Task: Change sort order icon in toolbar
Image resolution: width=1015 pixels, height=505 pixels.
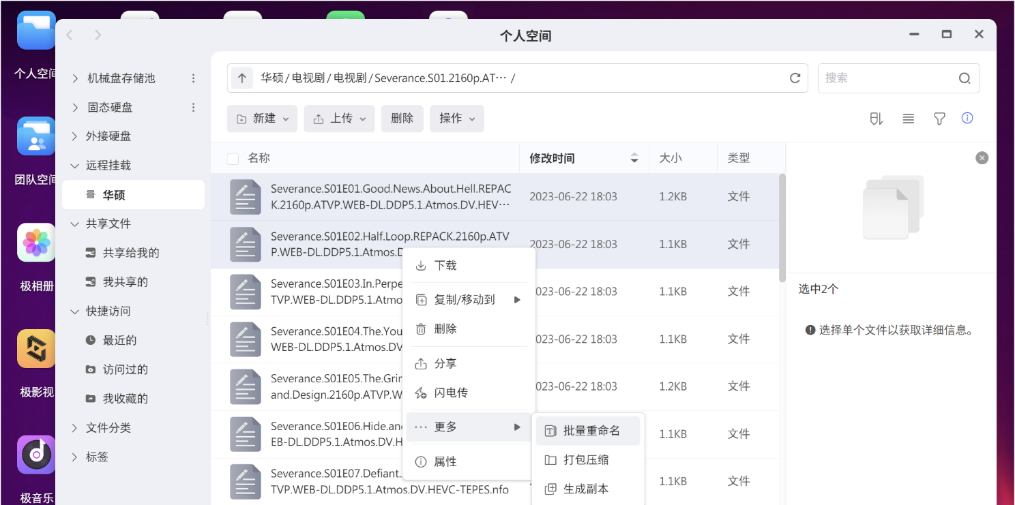Action: pos(876,118)
